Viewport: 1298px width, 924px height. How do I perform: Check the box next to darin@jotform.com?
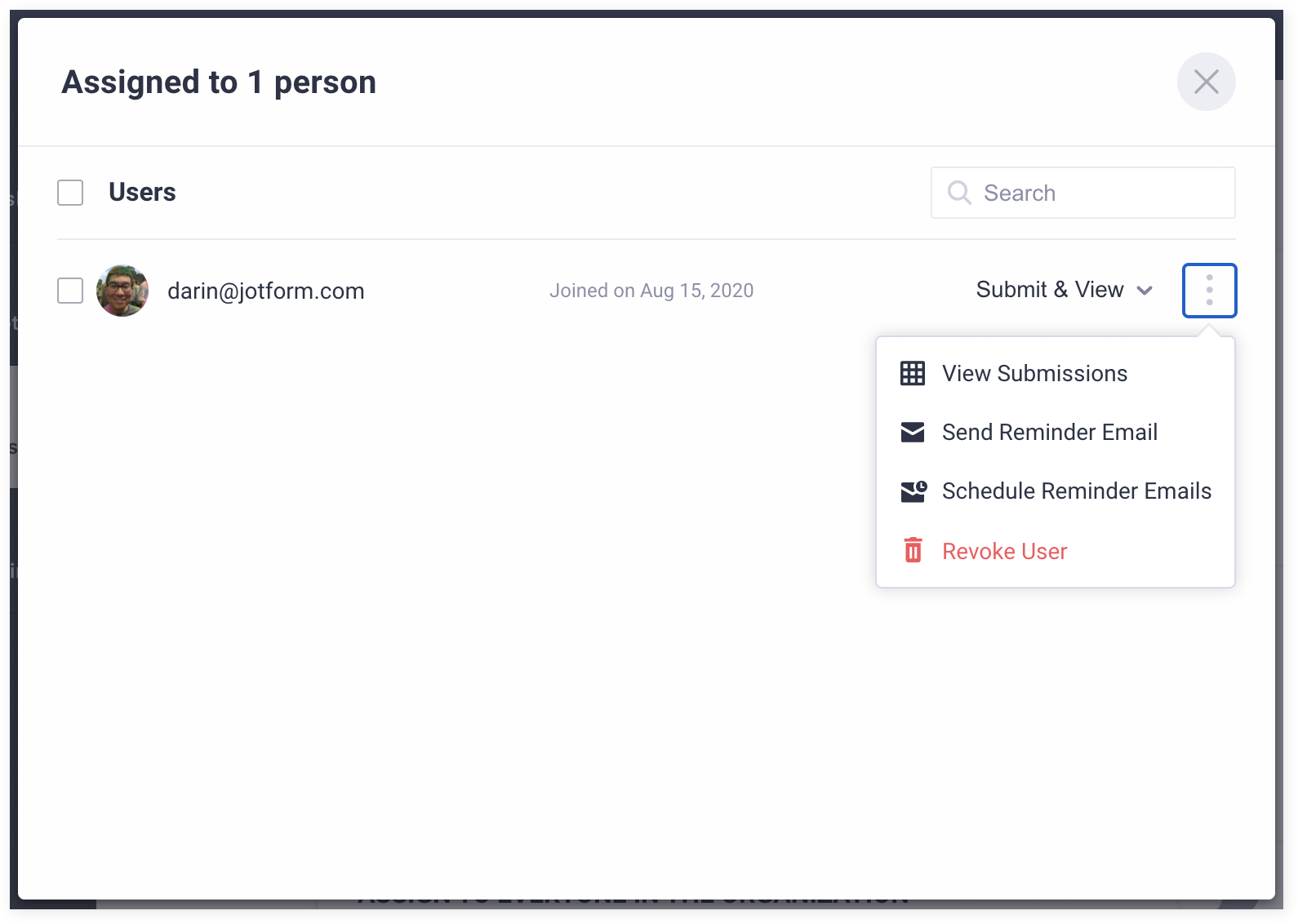pyautogui.click(x=70, y=291)
